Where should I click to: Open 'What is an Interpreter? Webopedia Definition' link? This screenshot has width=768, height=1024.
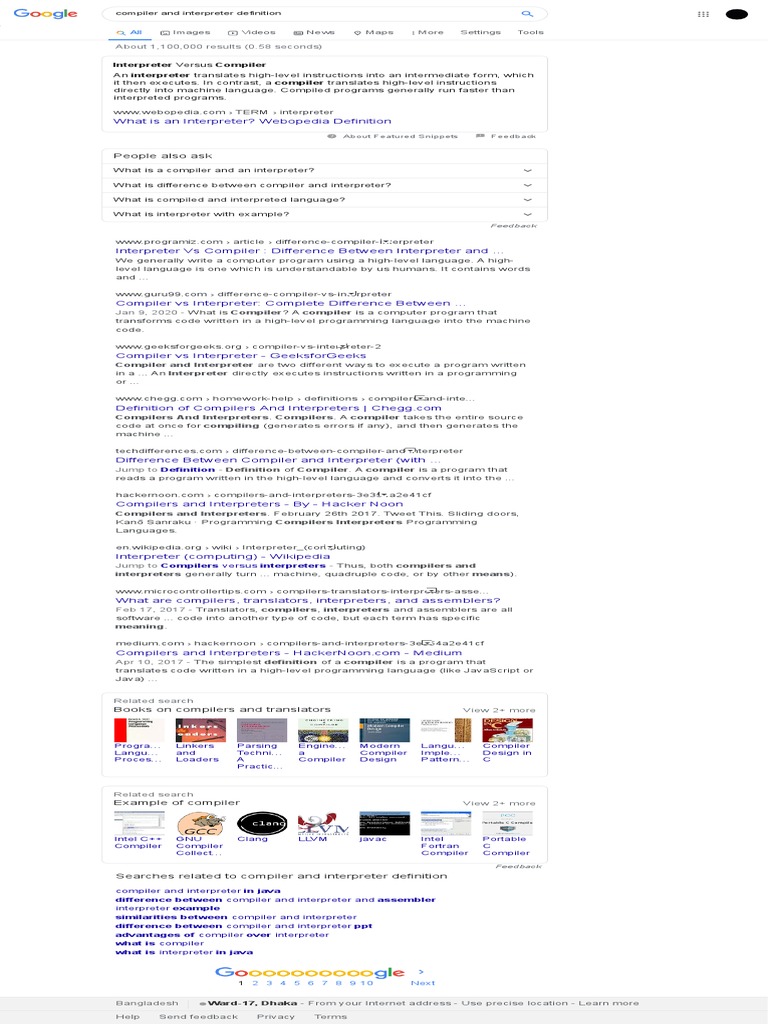252,121
